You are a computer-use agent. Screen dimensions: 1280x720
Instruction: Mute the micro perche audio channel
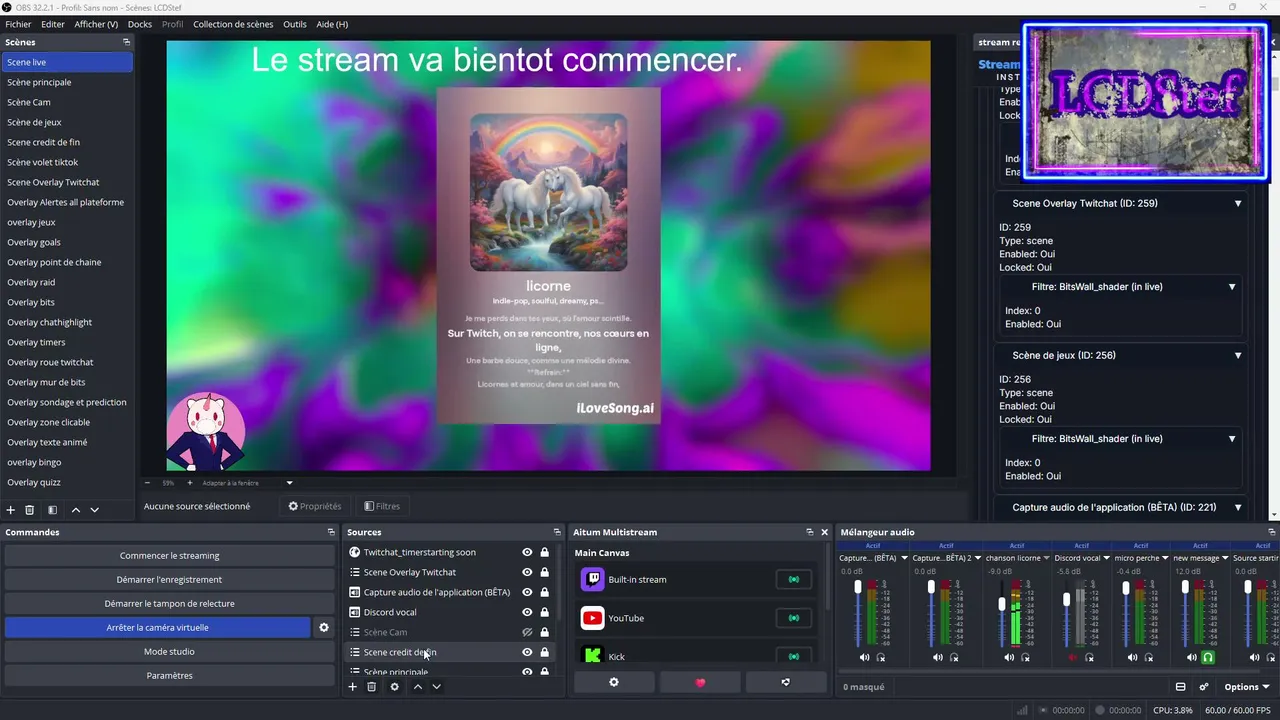point(1132,657)
